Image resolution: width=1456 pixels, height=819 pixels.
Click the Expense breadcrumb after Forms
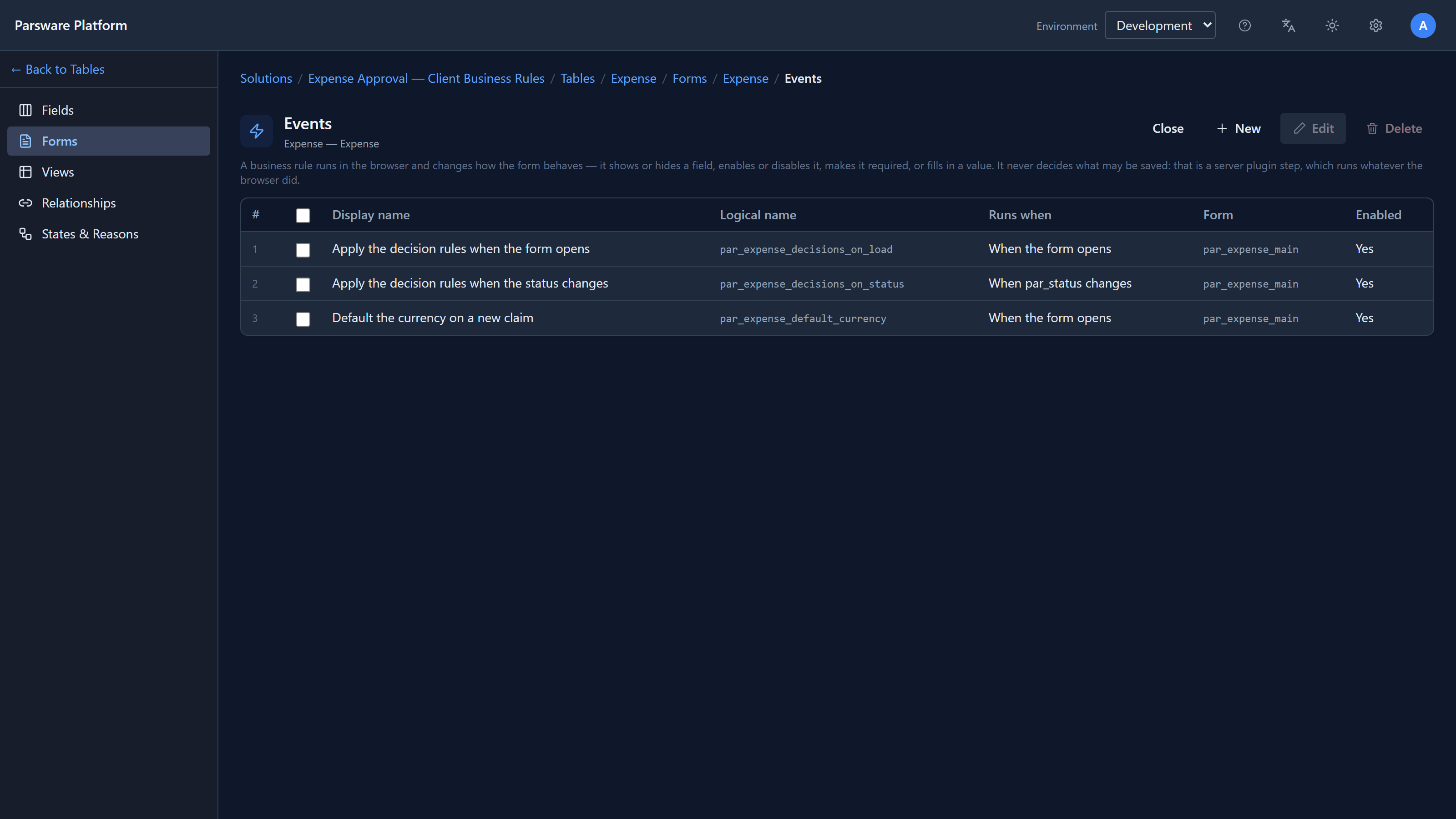tap(746, 79)
